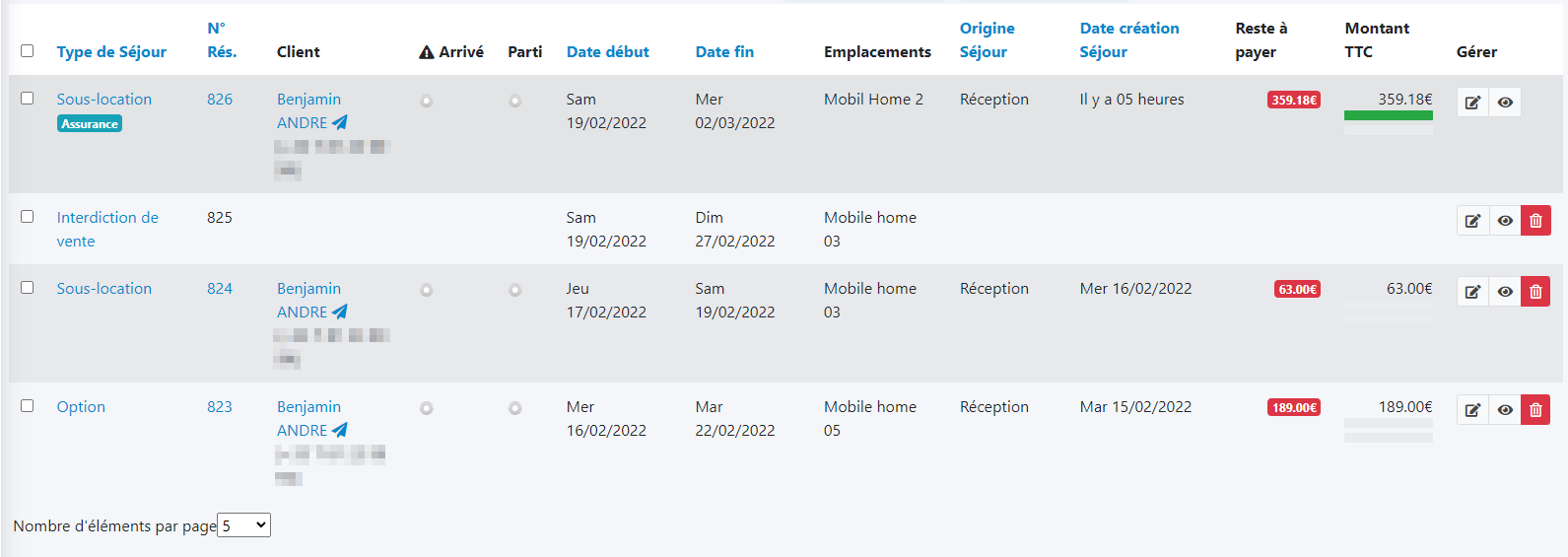1568x557 pixels.
Task: View reservation 824 using eye icon
Action: pos(1505,292)
